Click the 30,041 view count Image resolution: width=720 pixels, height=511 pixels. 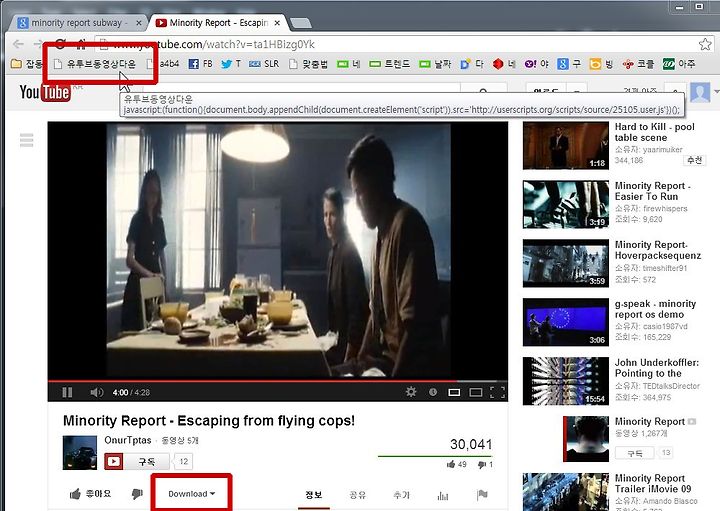471,444
